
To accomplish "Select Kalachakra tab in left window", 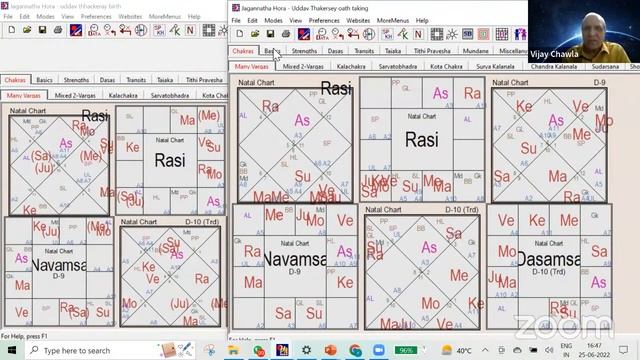I will point(123,95).
